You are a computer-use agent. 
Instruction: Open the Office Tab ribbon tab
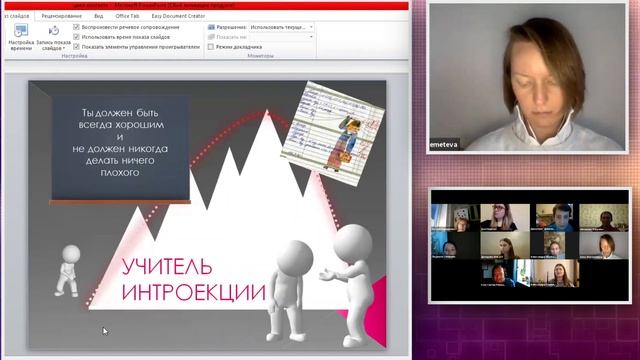[127, 16]
